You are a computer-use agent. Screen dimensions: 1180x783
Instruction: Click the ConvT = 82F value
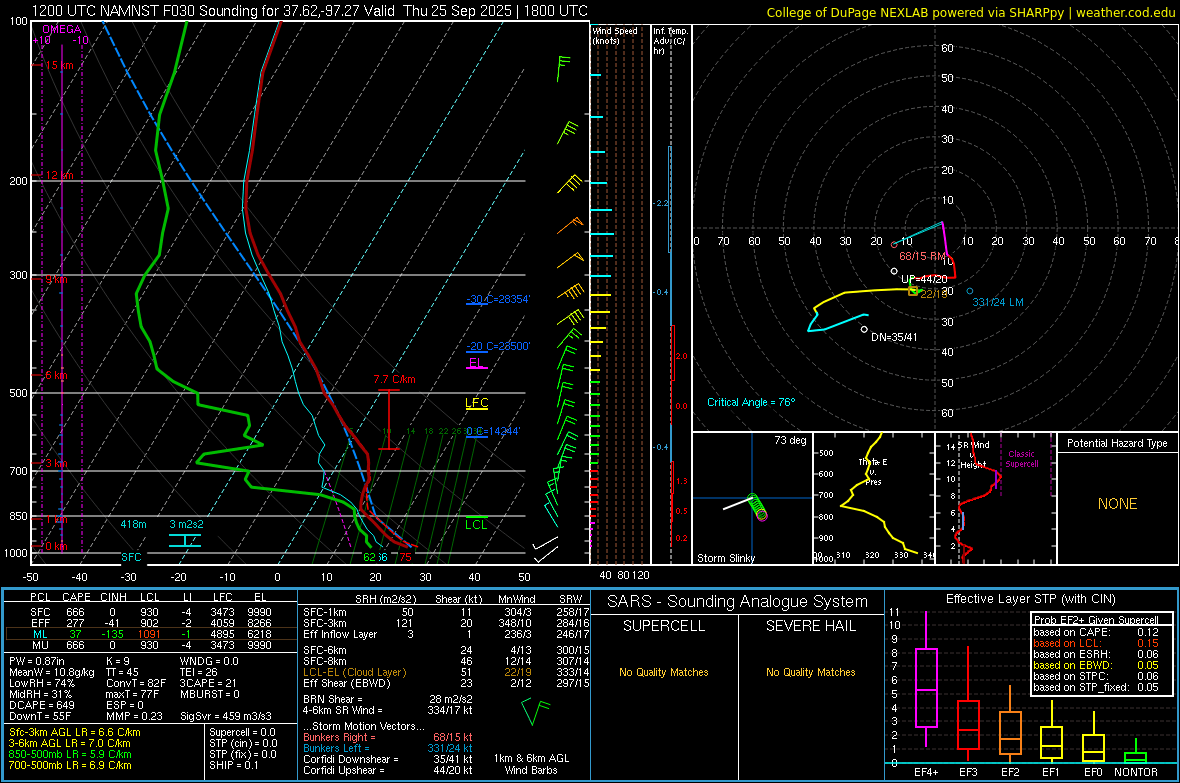(135, 683)
